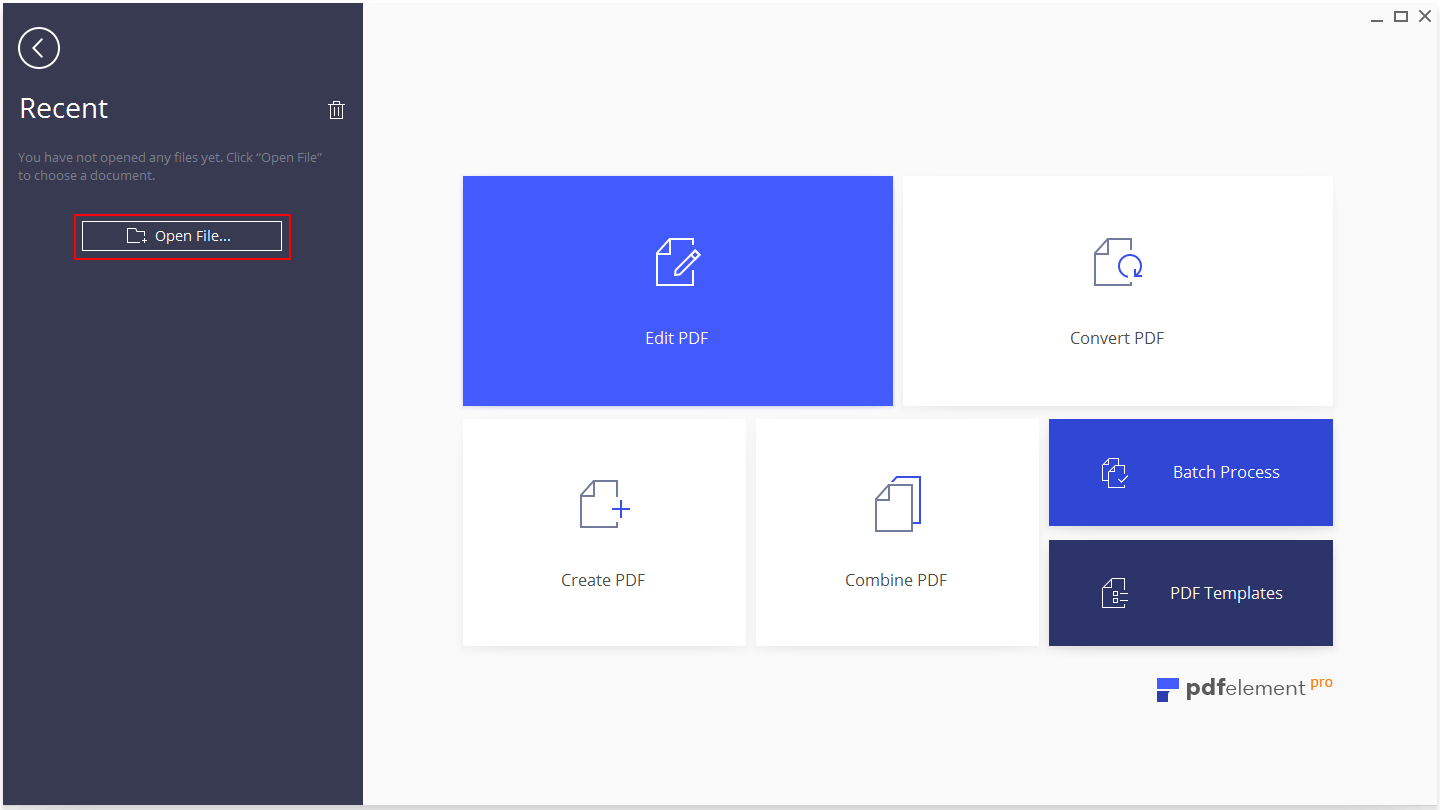Open the Convert PDF tile
1440x810 pixels.
(x=1118, y=291)
